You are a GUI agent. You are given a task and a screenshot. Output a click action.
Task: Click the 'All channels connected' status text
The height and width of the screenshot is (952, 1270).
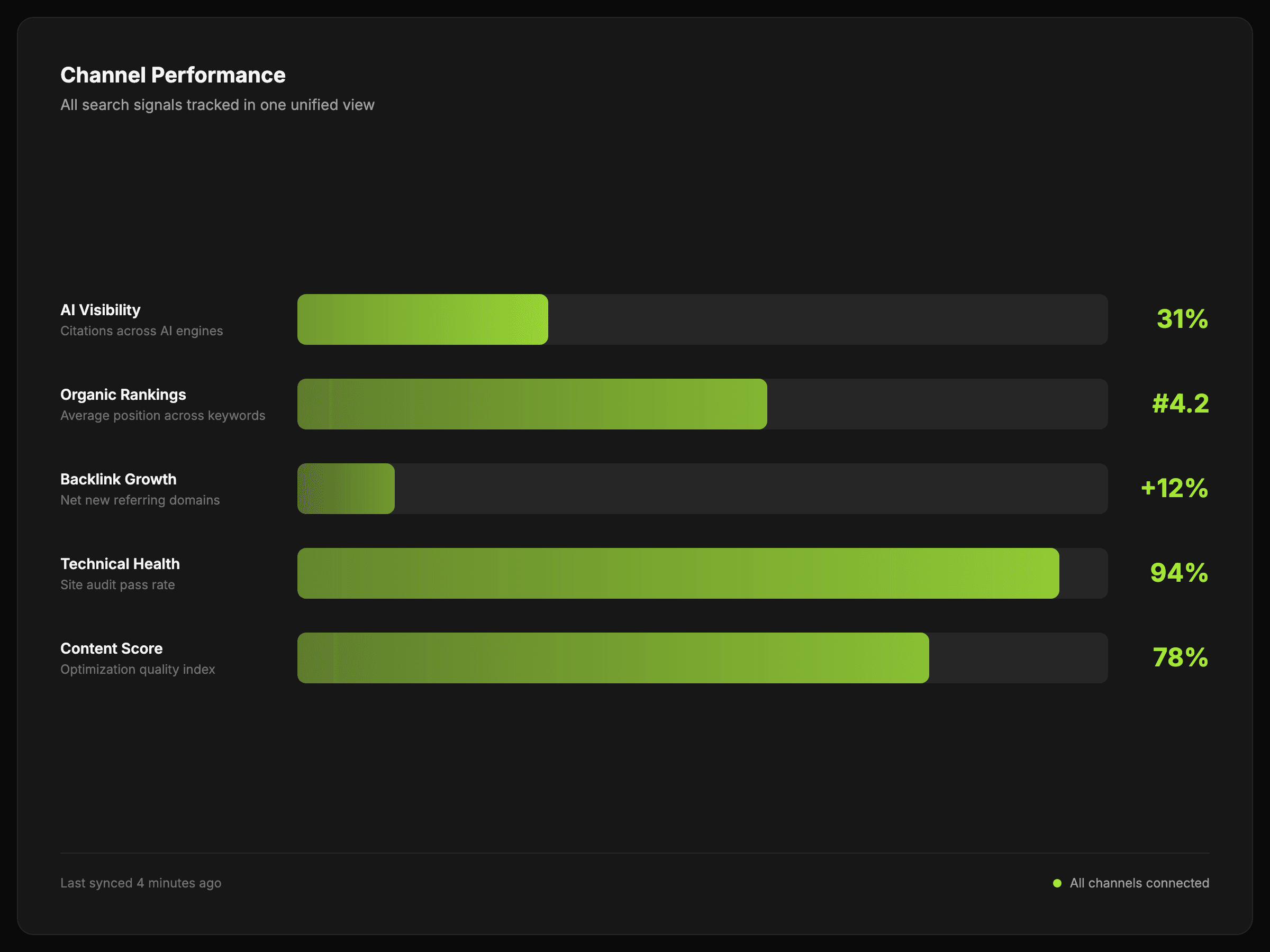1139,883
